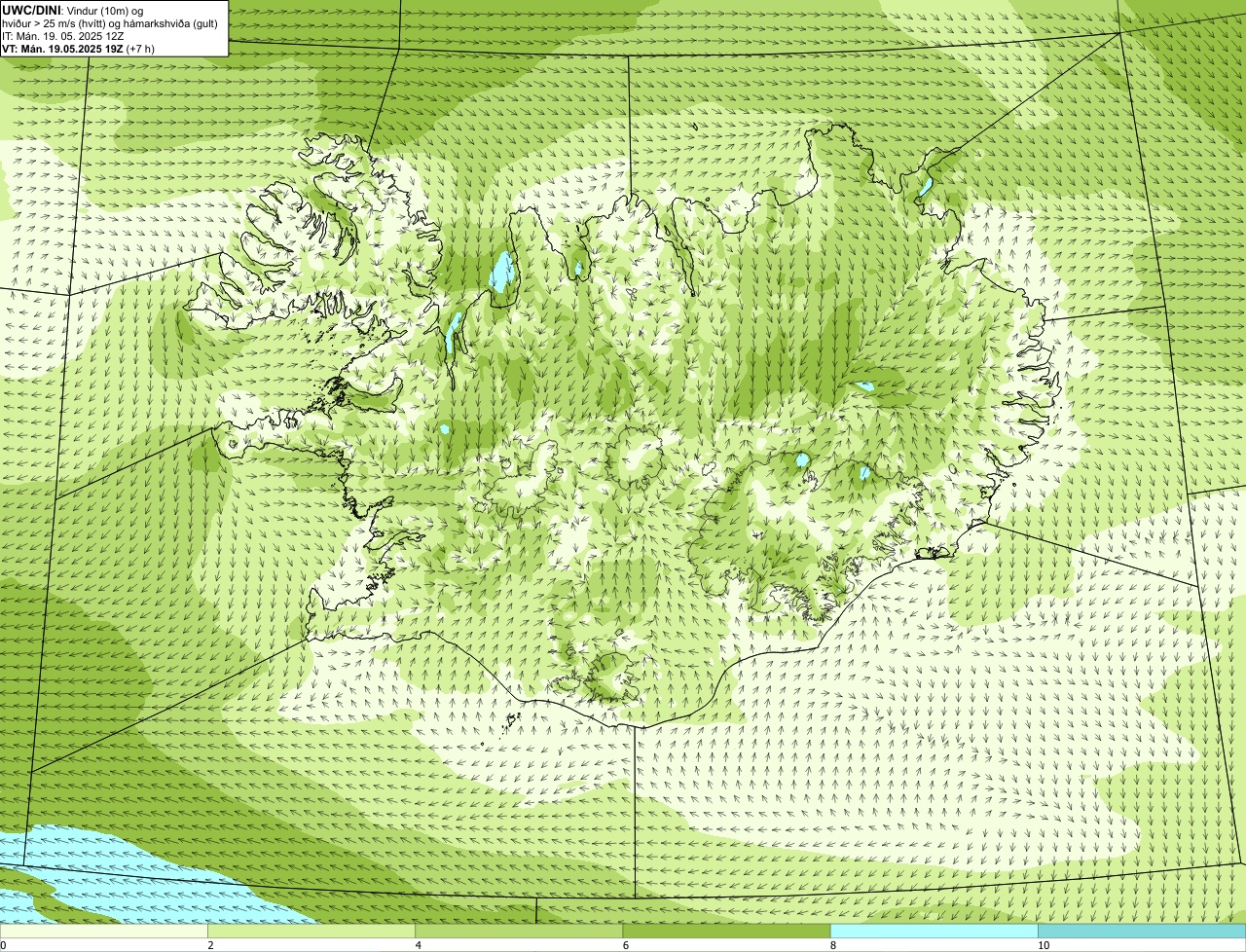This screenshot has height=952, width=1246.
Task: Click the pale yellow 0–2 colorbar segment
Action: click(103, 932)
